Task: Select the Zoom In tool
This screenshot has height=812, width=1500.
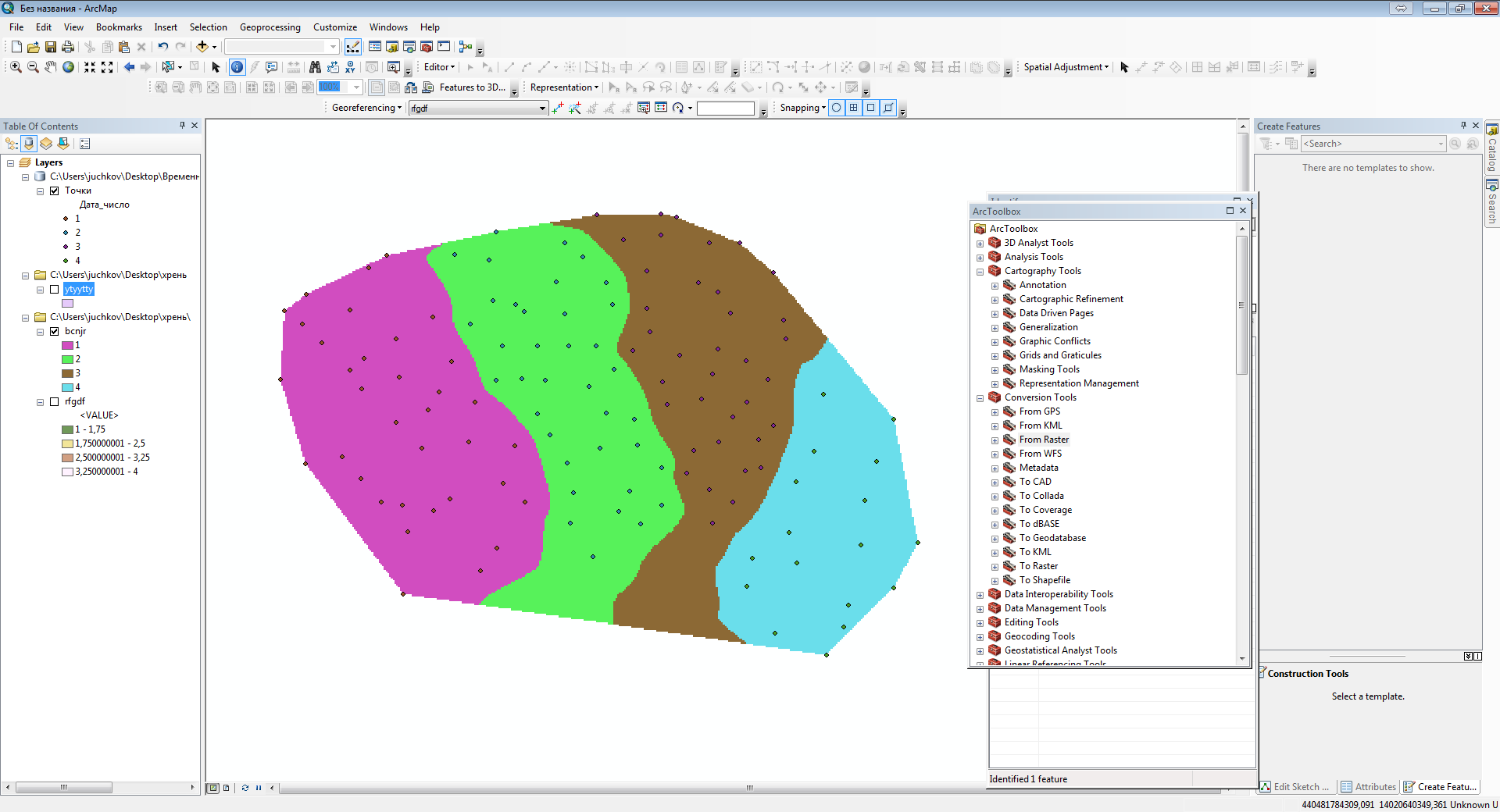Action: tap(16, 67)
